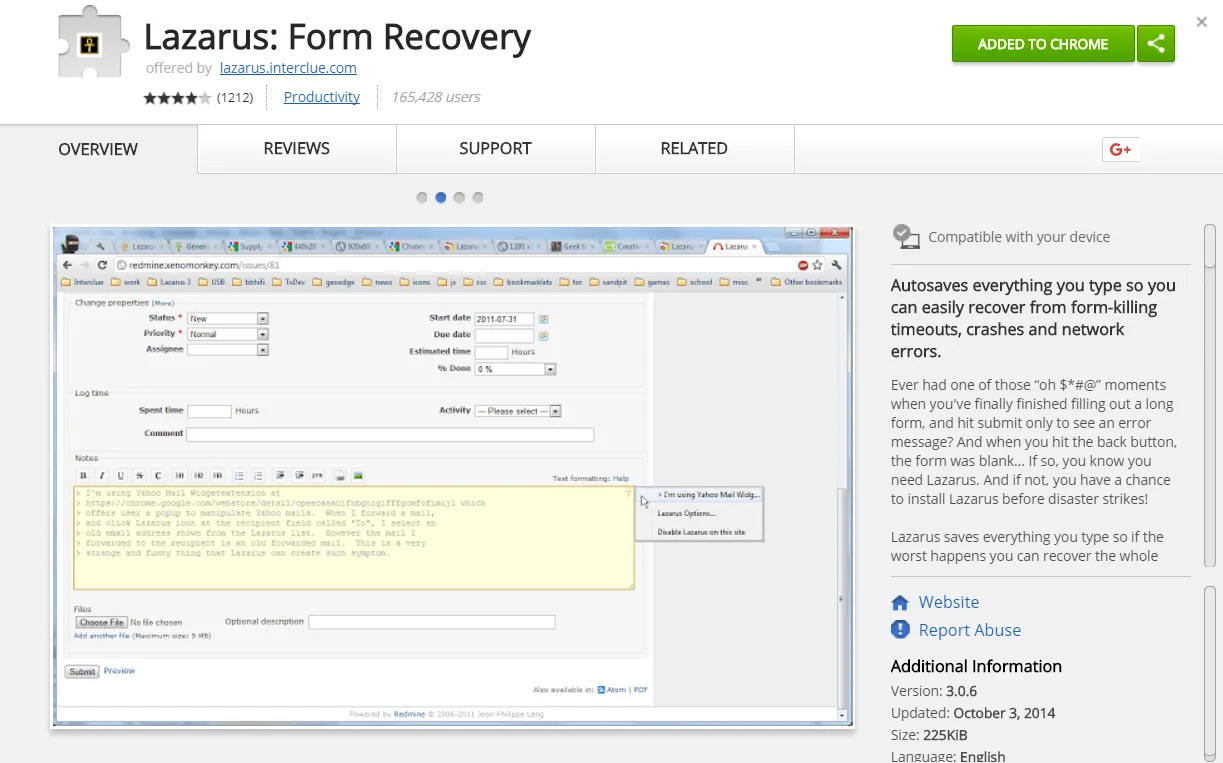Click the Lazarus screenshot preview image
This screenshot has width=1223, height=763.
point(452,476)
